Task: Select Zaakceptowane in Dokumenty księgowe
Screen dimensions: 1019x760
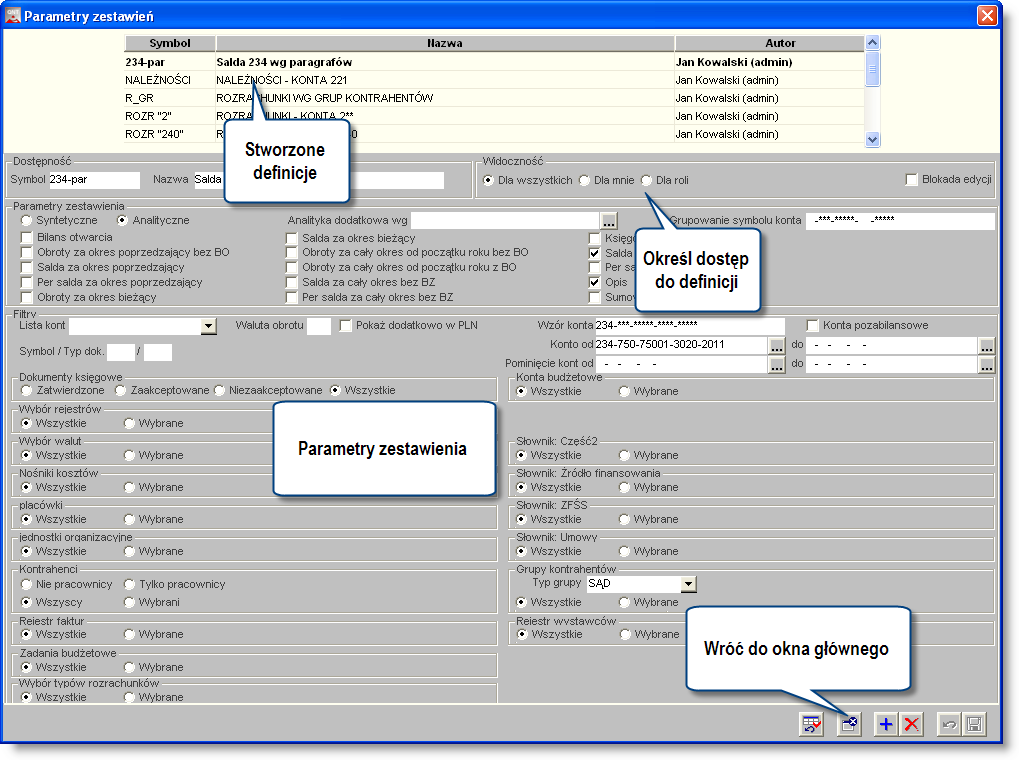Action: [120, 390]
